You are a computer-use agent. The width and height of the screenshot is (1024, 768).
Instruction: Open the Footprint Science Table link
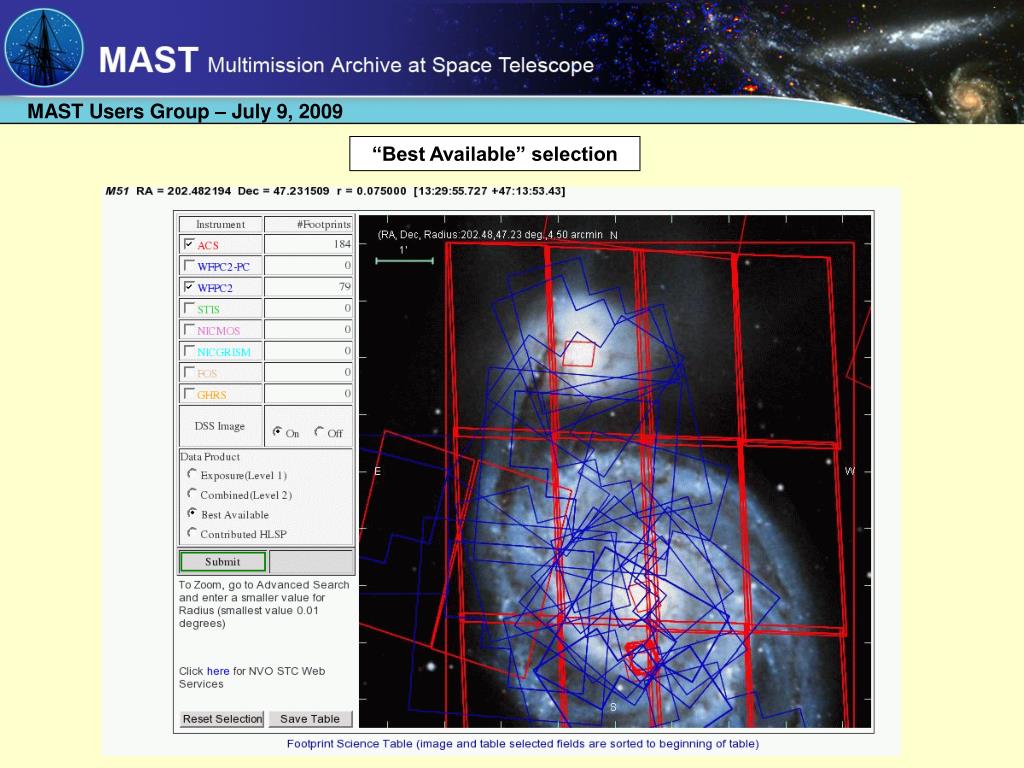pos(522,743)
